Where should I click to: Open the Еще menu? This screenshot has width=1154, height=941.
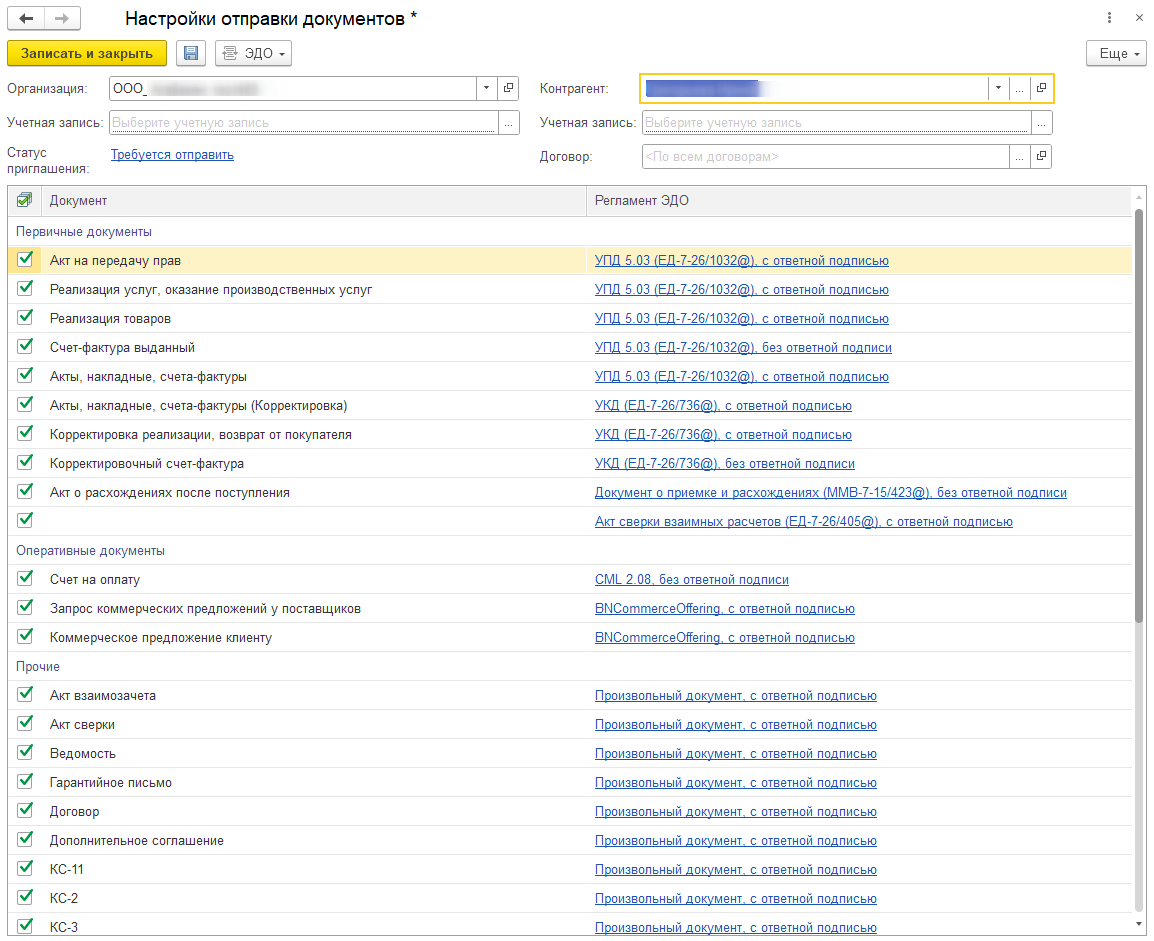tap(1116, 53)
